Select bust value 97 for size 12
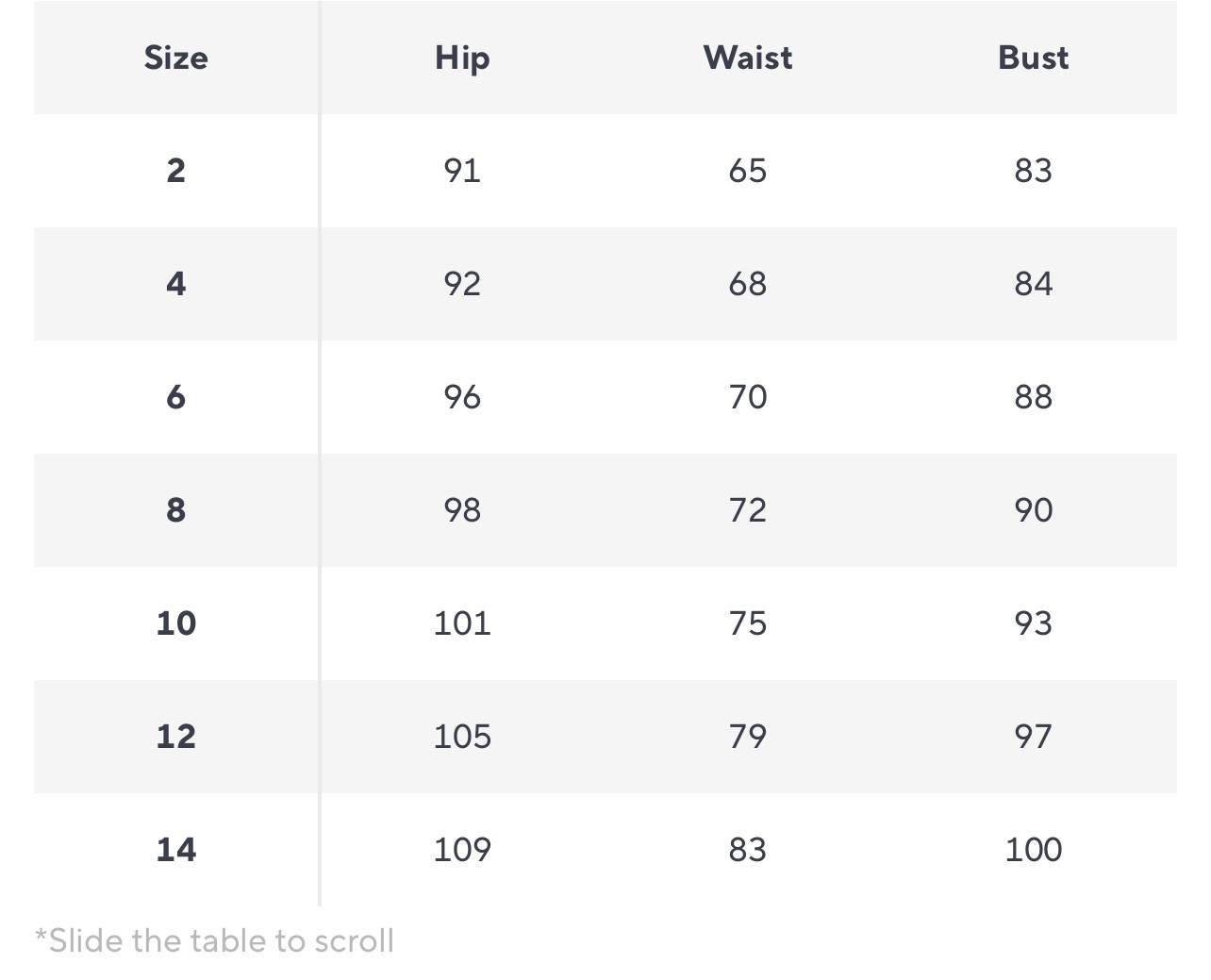Image resolution: width=1211 pixels, height=980 pixels. point(1033,737)
